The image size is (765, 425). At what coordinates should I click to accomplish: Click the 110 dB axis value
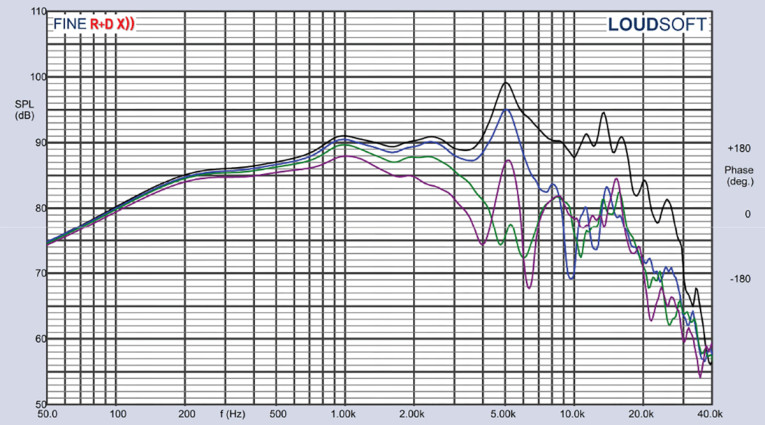pos(39,11)
